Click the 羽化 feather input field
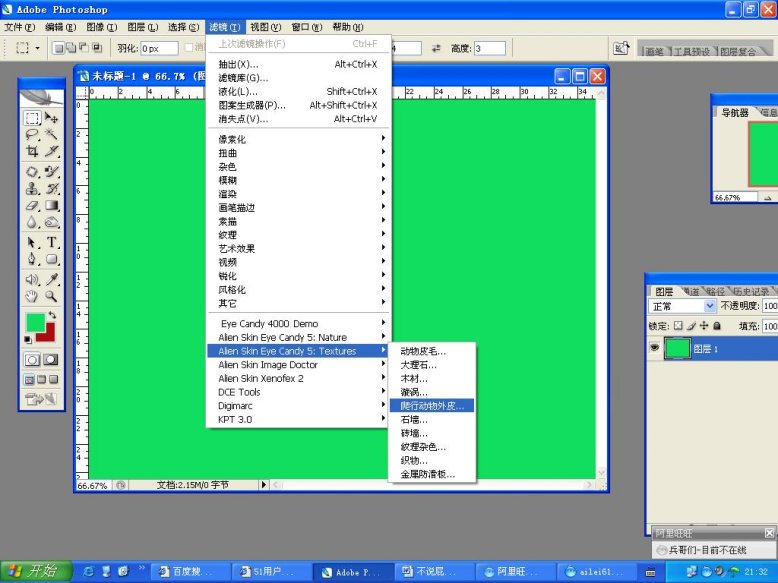The height and width of the screenshot is (583, 778). [x=159, y=48]
